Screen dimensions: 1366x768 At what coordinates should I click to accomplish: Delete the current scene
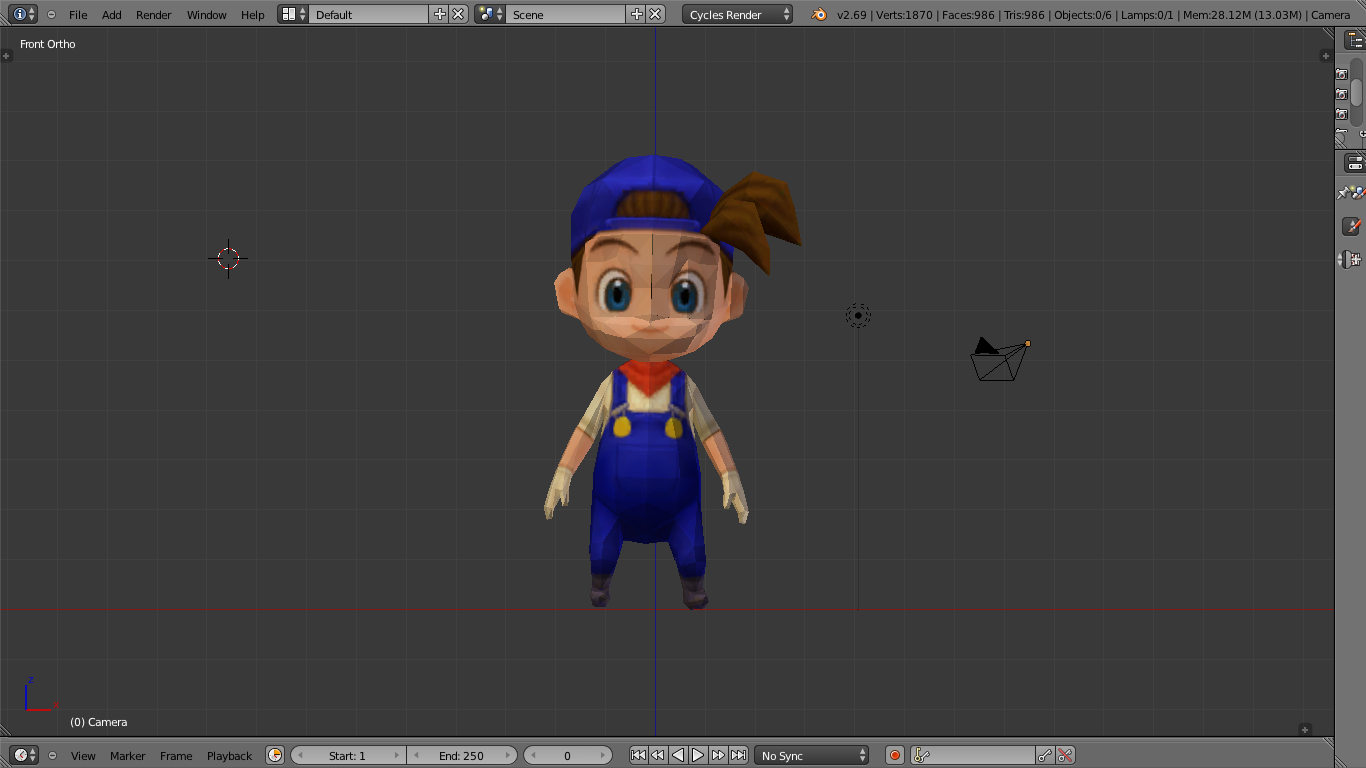click(655, 14)
